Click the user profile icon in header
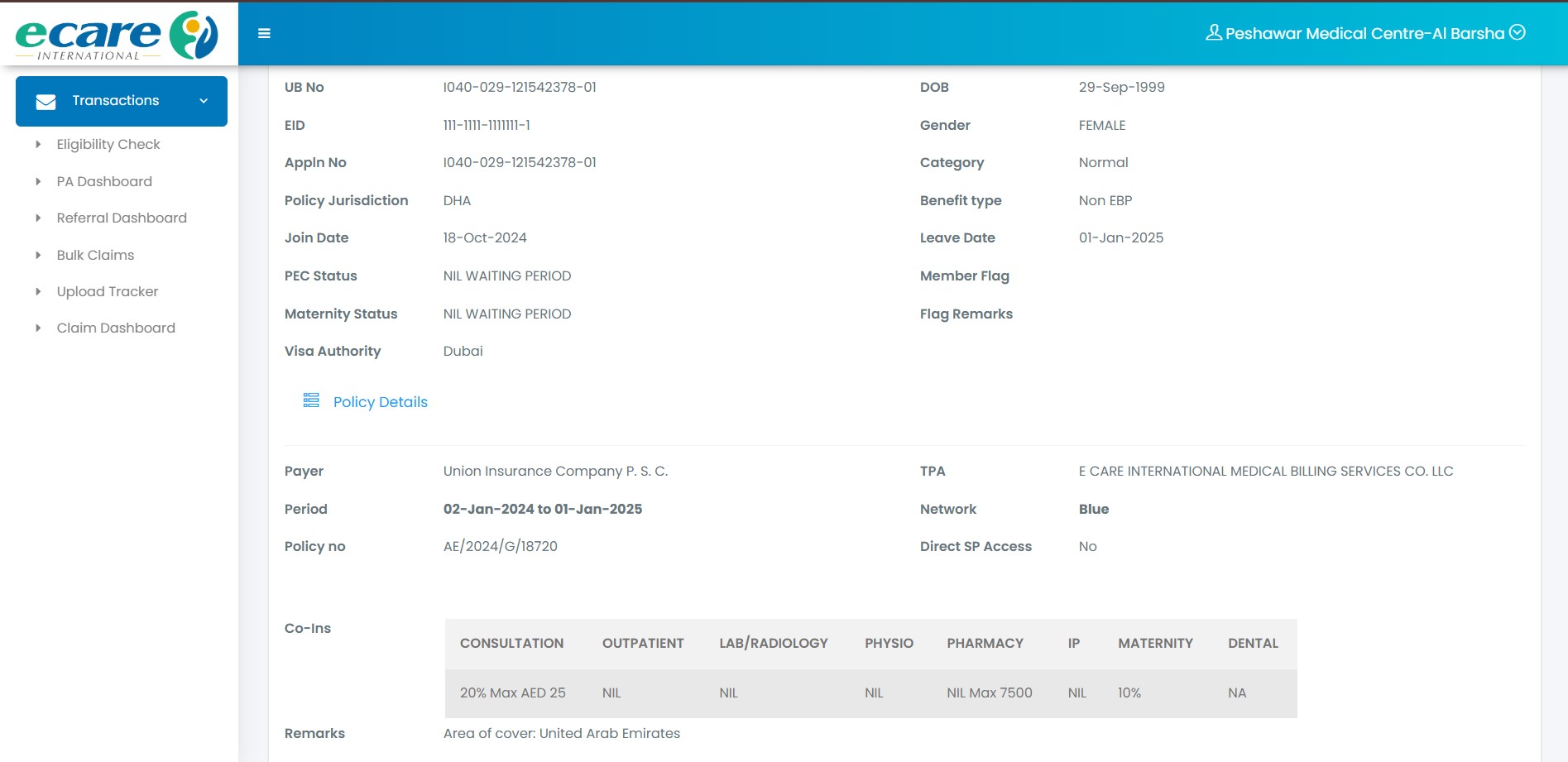Image resolution: width=1568 pixels, height=762 pixels. point(1213,33)
